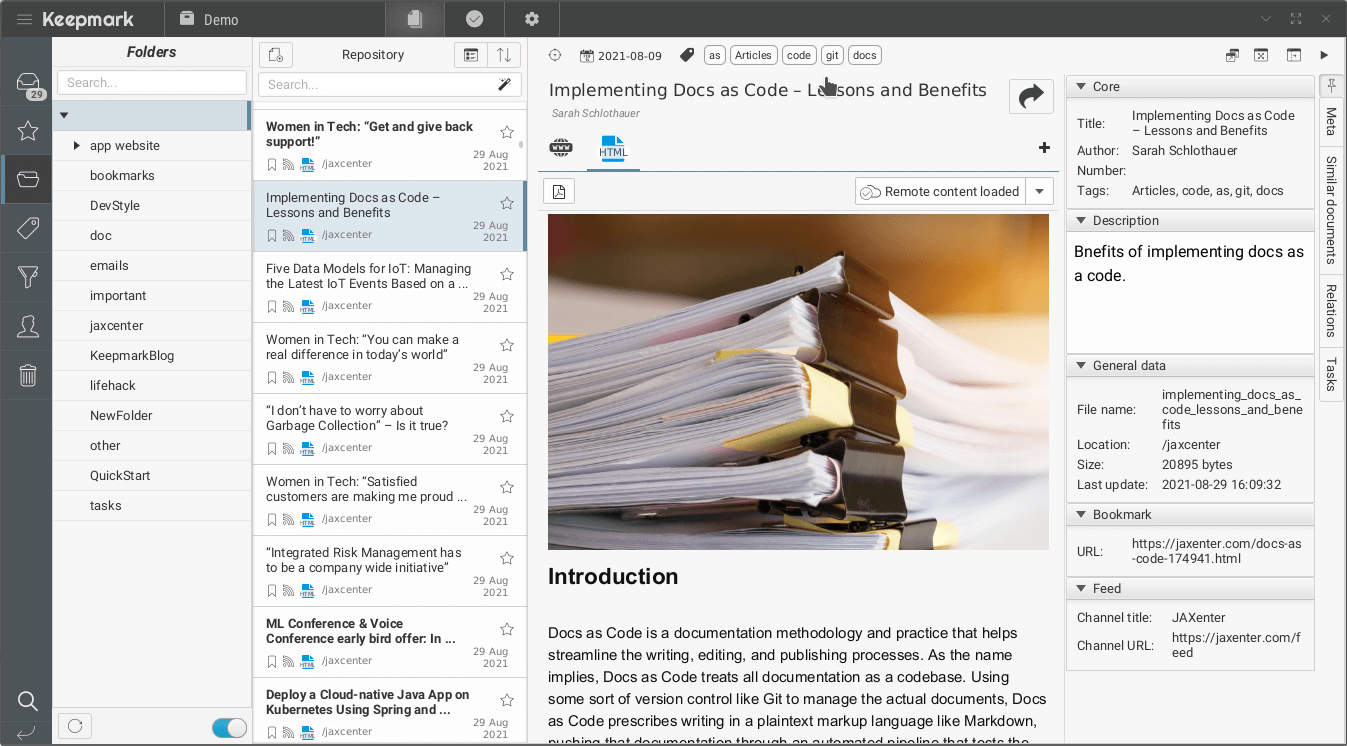This screenshot has height=746, width=1347.
Task: Click the sort order icon in Repository header
Action: click(505, 56)
